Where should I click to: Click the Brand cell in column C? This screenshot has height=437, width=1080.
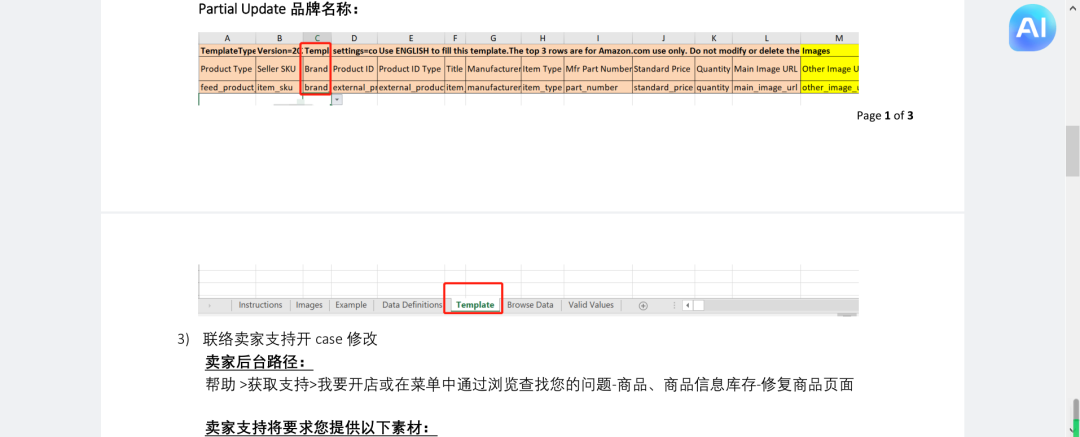tap(316, 69)
